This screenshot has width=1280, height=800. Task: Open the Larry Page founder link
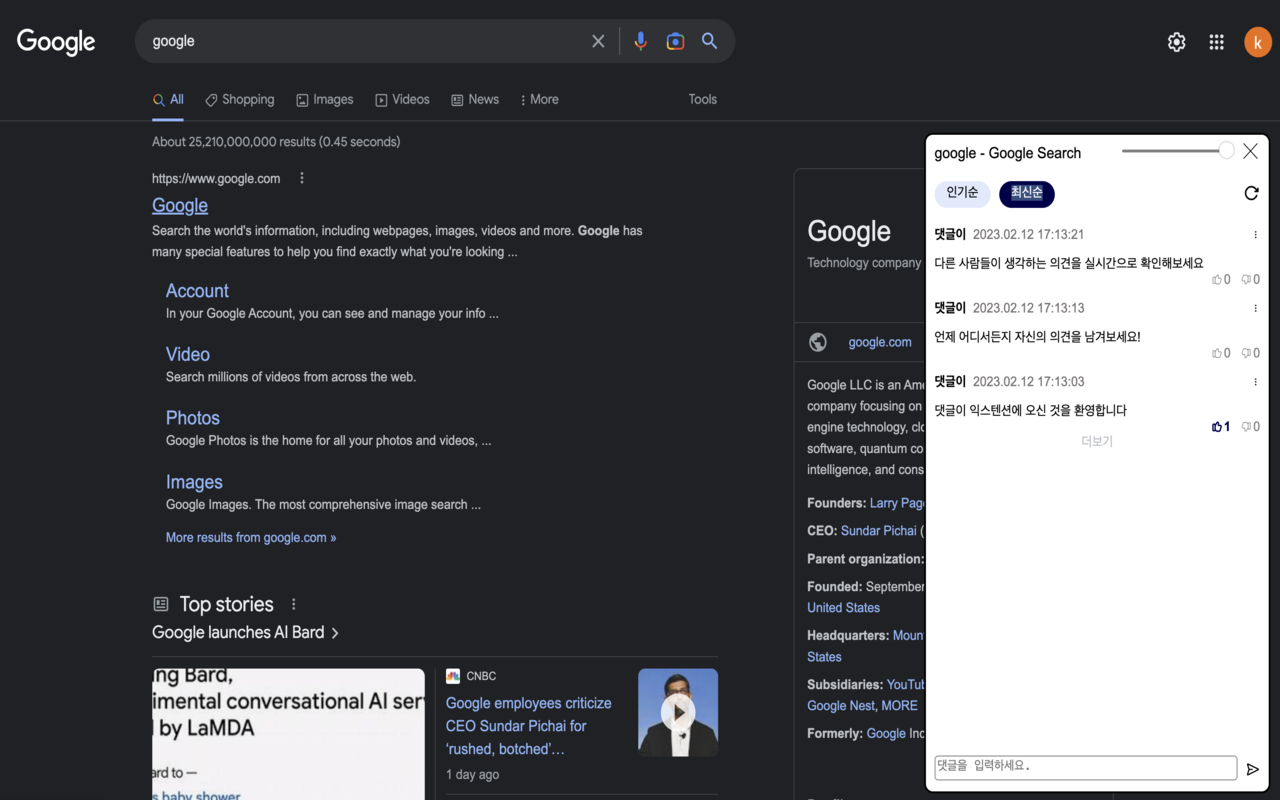897,503
